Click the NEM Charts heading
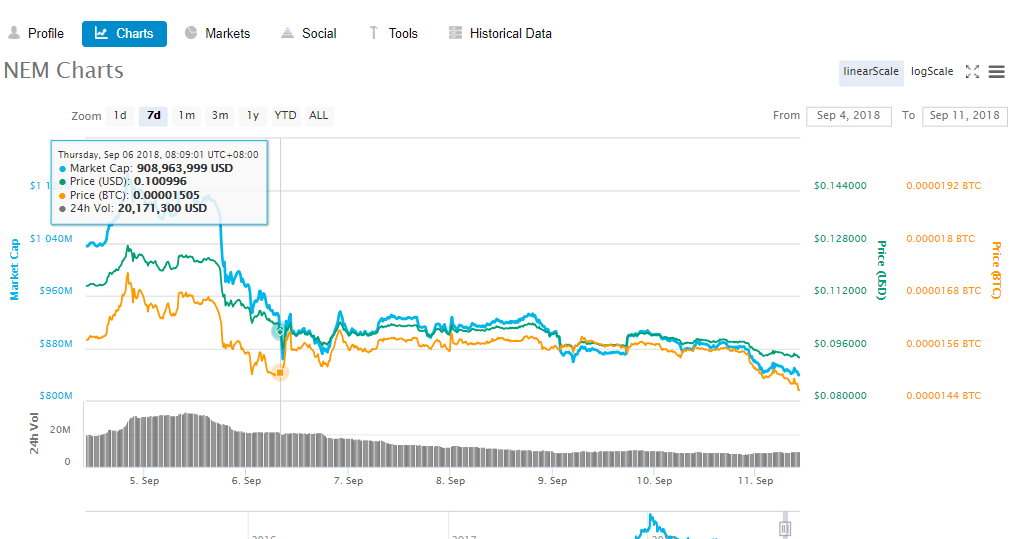Screen dimensions: 1018x539 click(64, 70)
